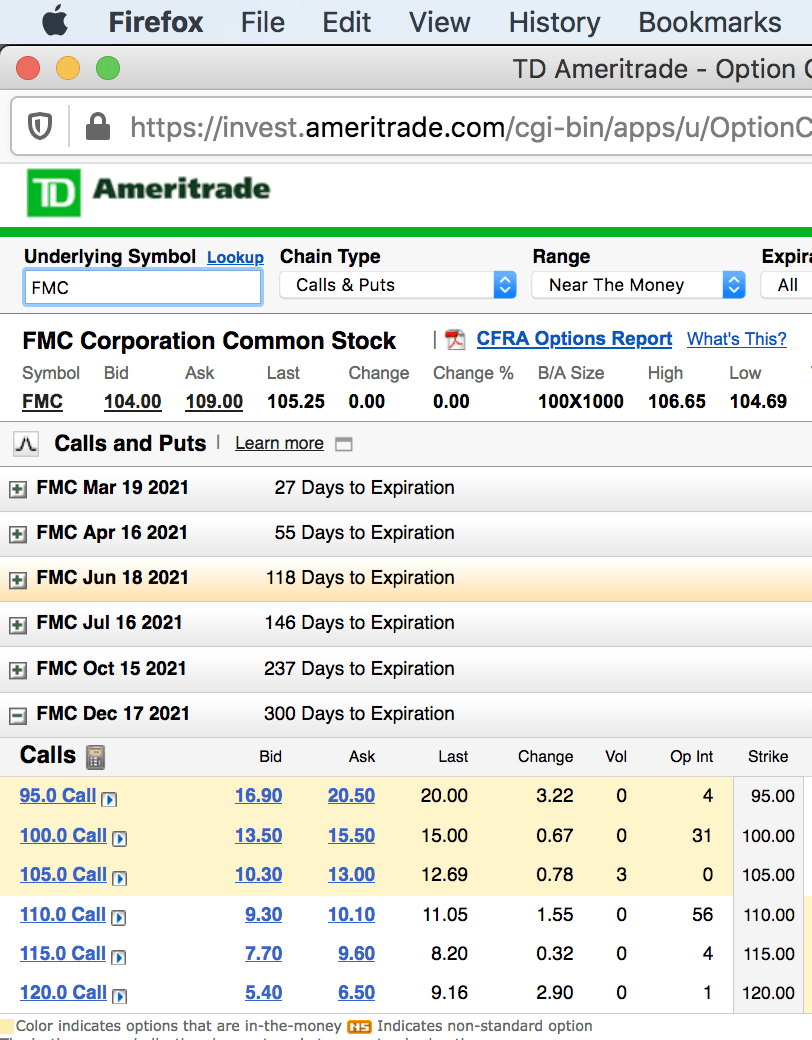The height and width of the screenshot is (1040, 812).
Task: Click the Op Int column header
Action: [691, 756]
